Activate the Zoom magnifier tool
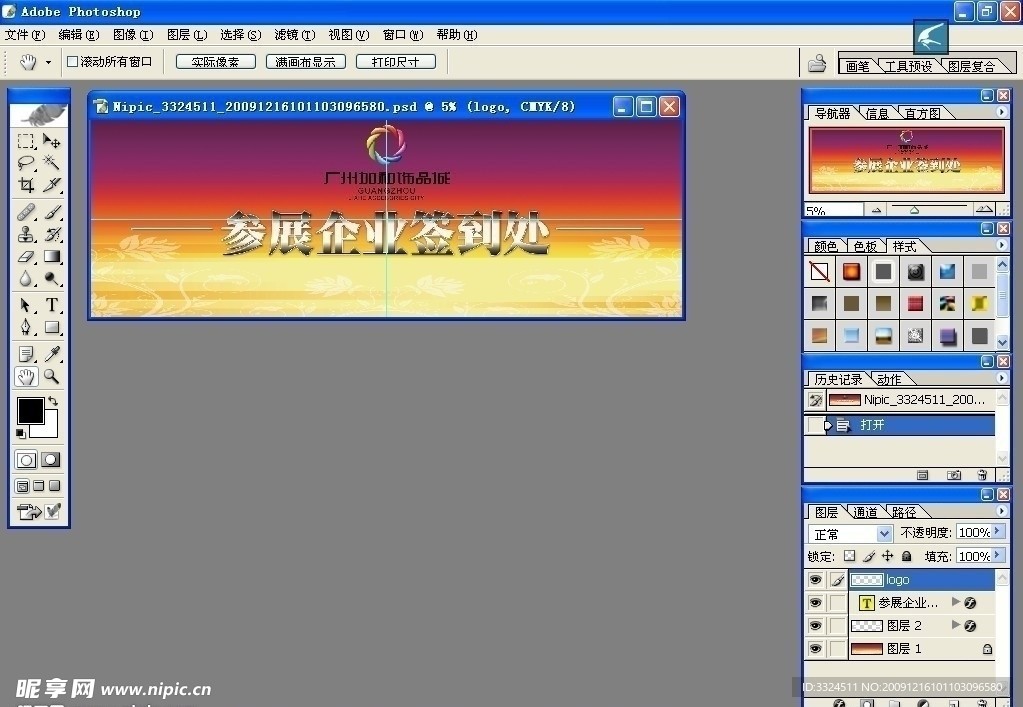Screen dimensions: 1023x707 coord(51,377)
